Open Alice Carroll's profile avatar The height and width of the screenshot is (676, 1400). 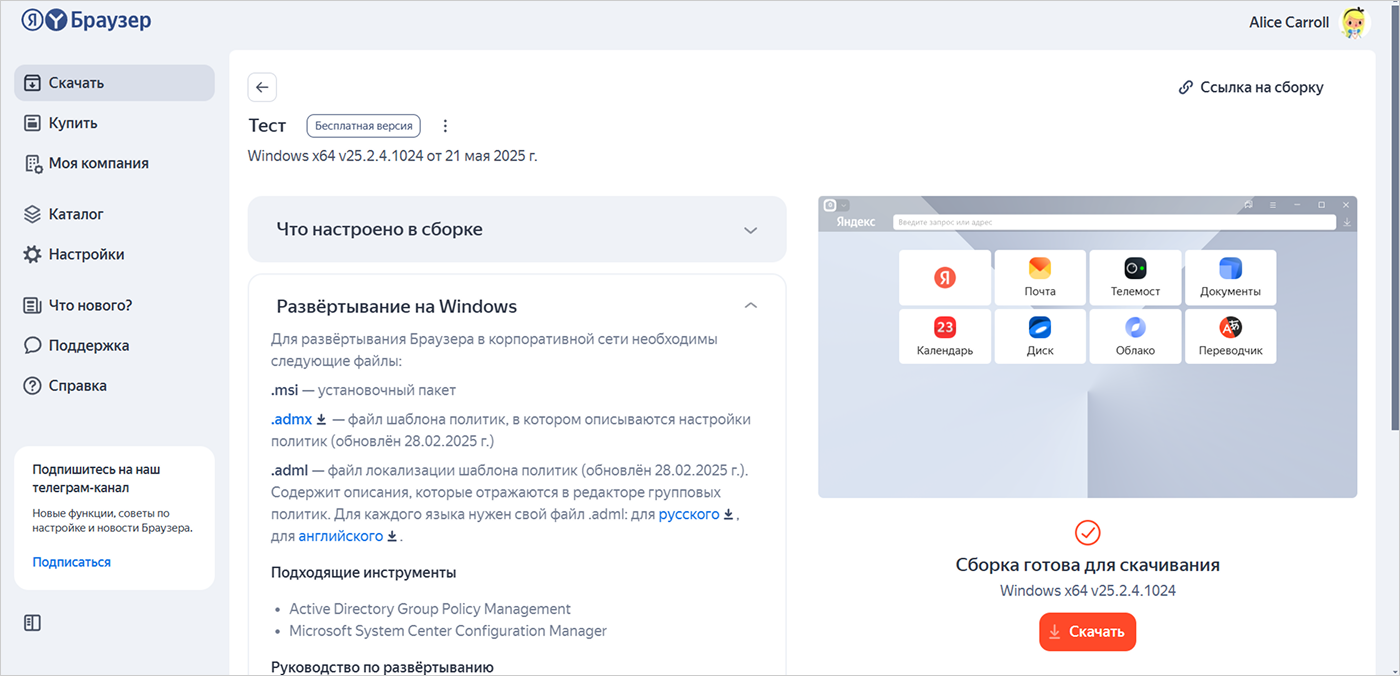click(1354, 22)
